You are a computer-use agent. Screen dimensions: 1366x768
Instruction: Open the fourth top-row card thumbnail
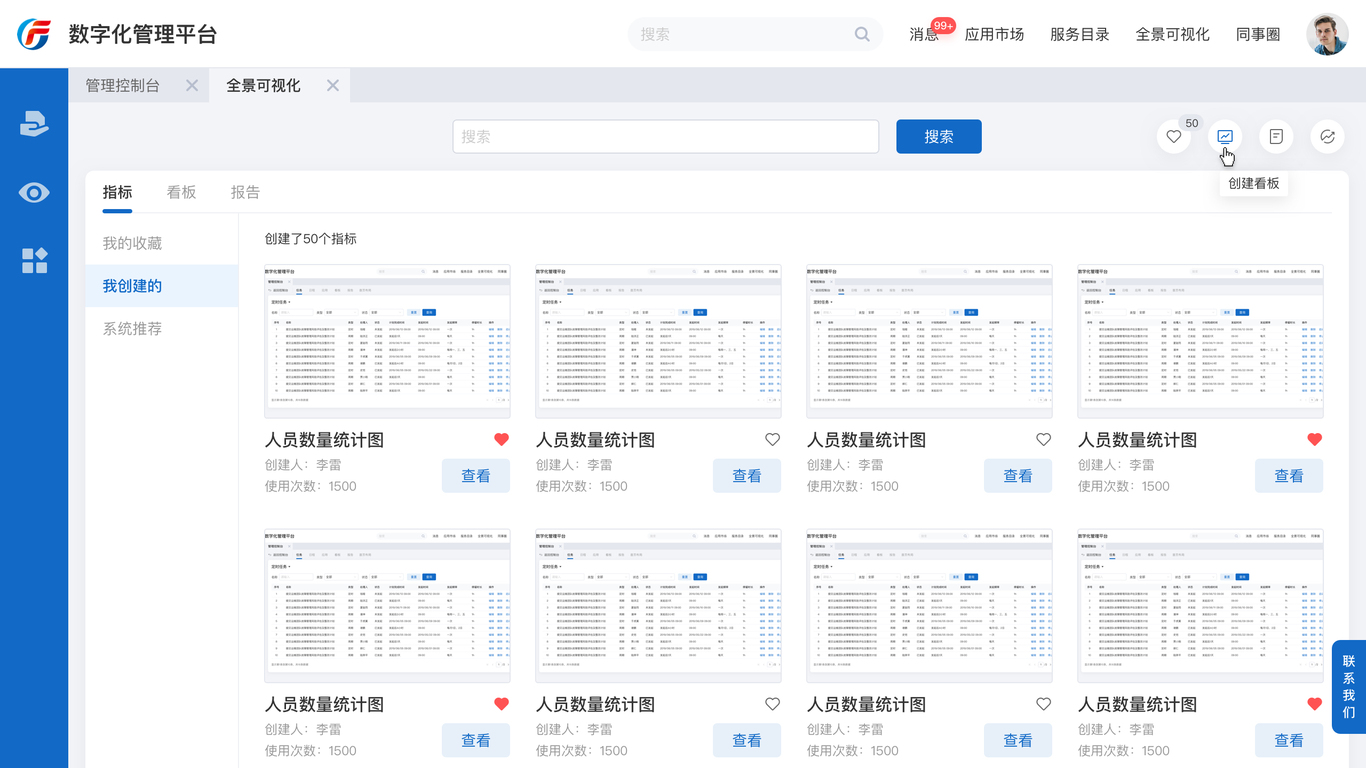(1200, 341)
